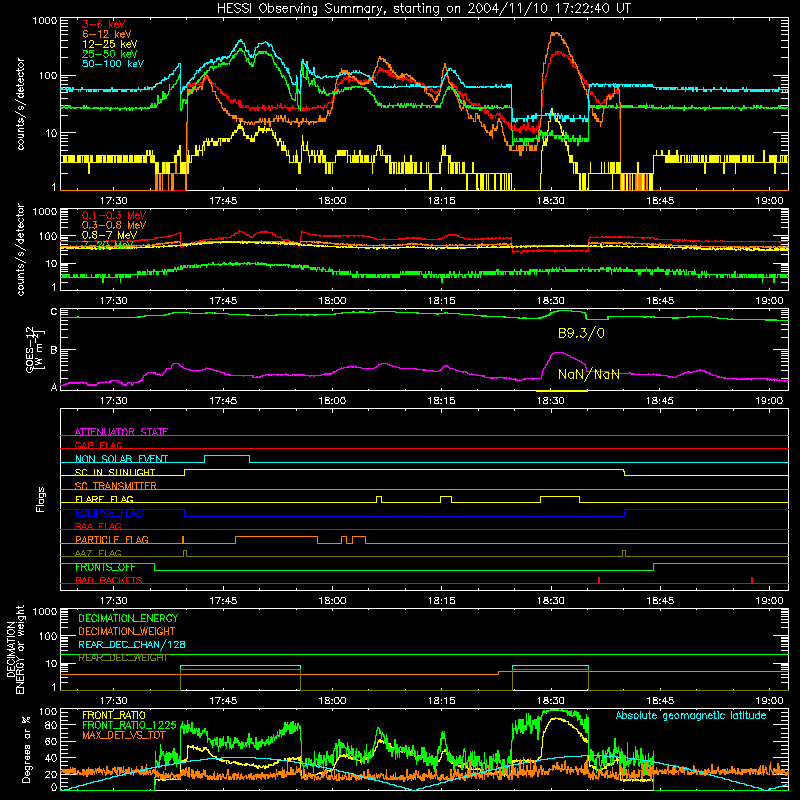
Task: Select the SAA_FLAG label
Action: point(98,526)
